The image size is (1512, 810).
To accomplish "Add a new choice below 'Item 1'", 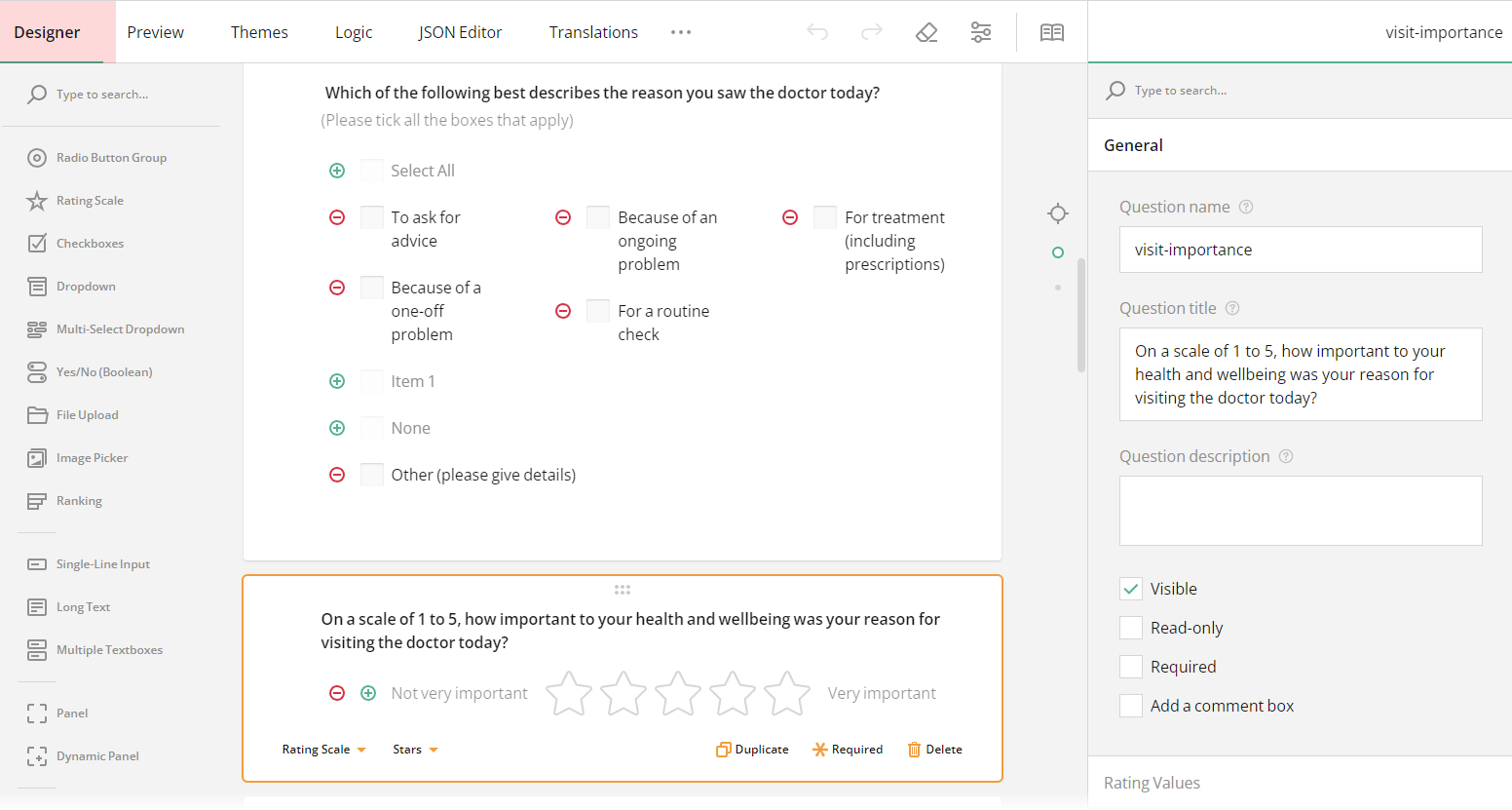I will click(x=337, y=380).
